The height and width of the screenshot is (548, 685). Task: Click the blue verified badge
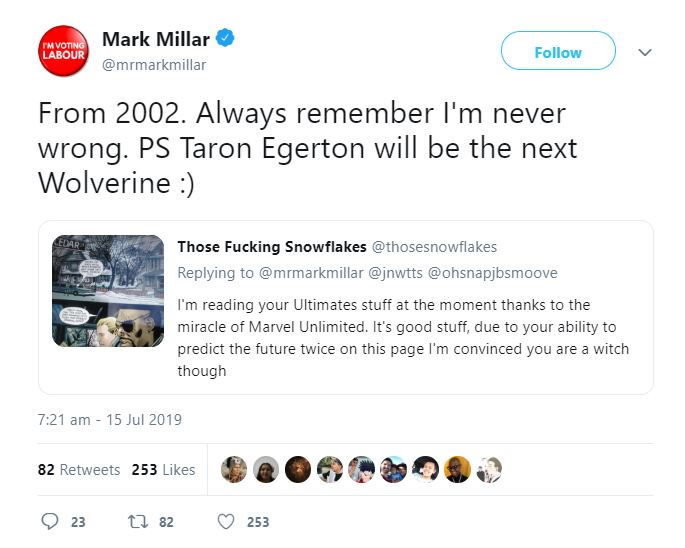[225, 38]
